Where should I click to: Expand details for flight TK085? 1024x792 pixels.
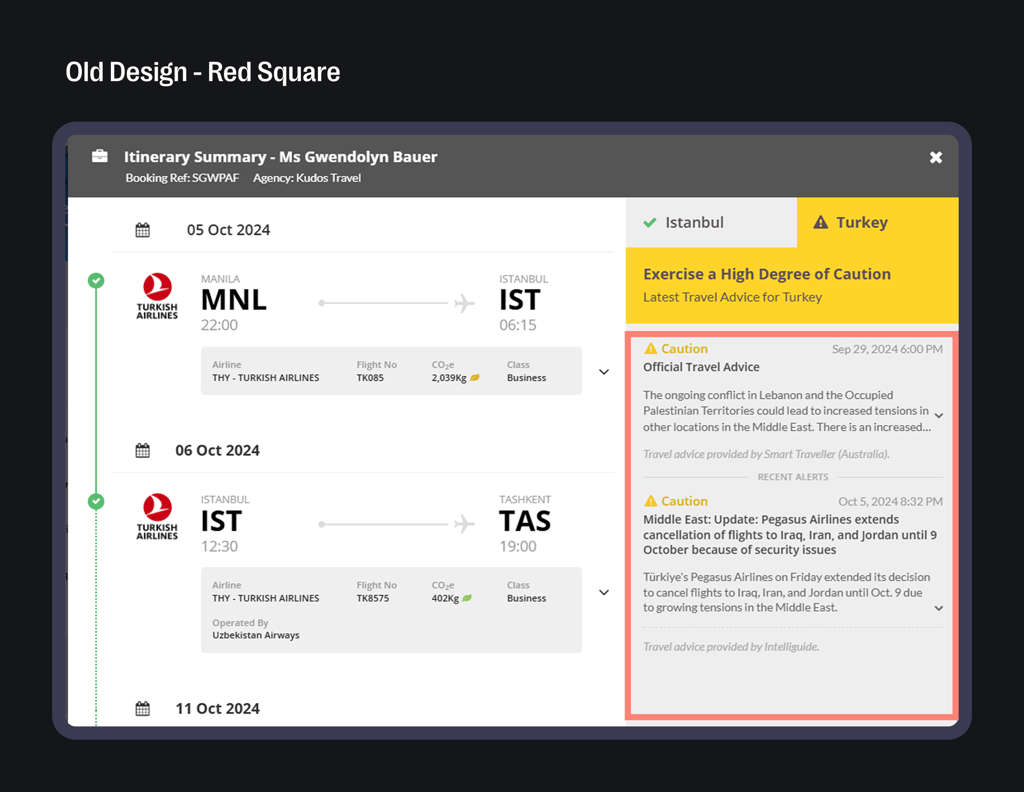[604, 372]
